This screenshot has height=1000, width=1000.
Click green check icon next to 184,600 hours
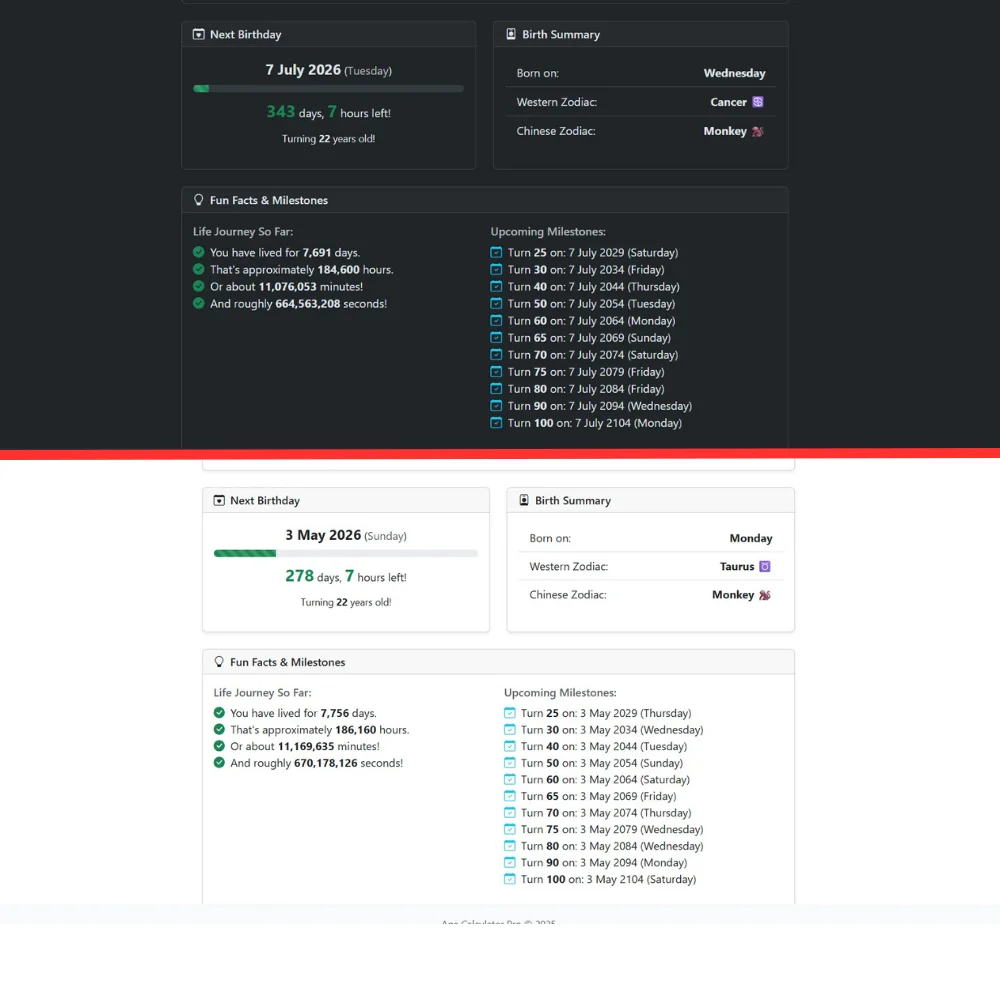198,269
